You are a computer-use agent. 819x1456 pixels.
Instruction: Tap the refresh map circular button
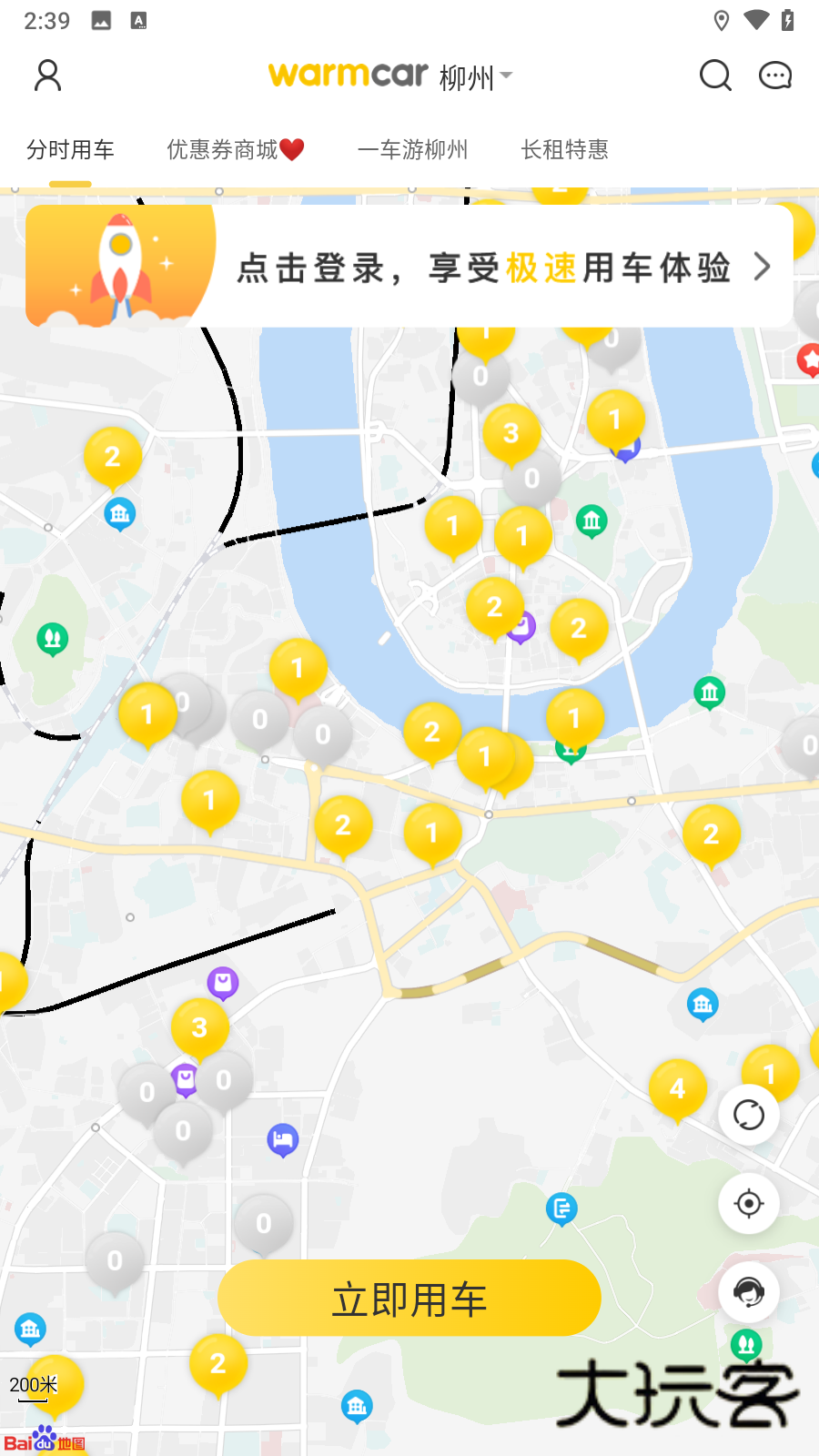[x=749, y=1115]
